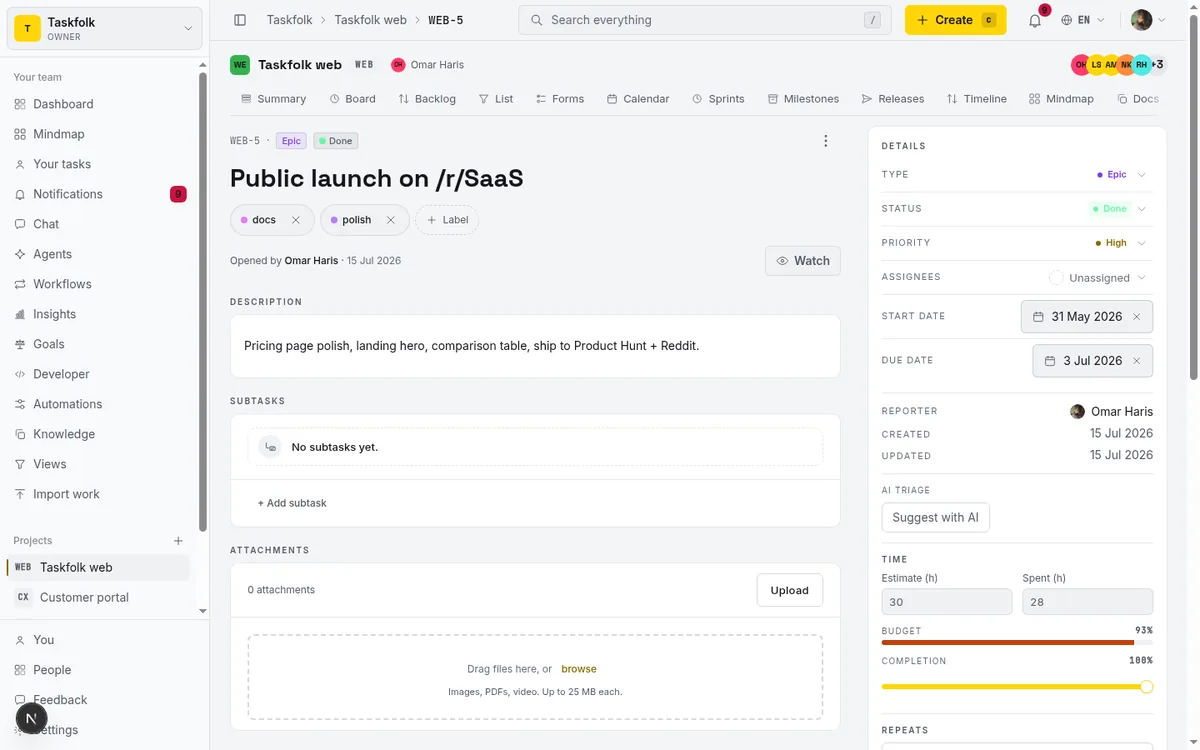Image resolution: width=1200 pixels, height=750 pixels.
Task: Click the Dashboard sidebar icon
Action: 20,104
